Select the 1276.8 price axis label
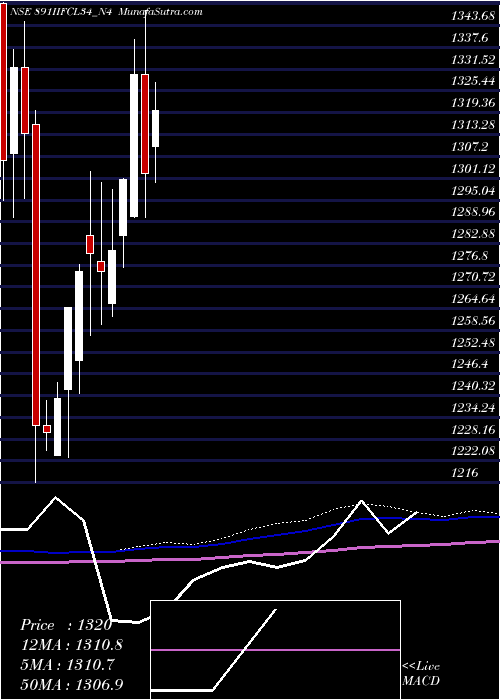Image resolution: width=500 pixels, height=700 pixels. (x=469, y=256)
